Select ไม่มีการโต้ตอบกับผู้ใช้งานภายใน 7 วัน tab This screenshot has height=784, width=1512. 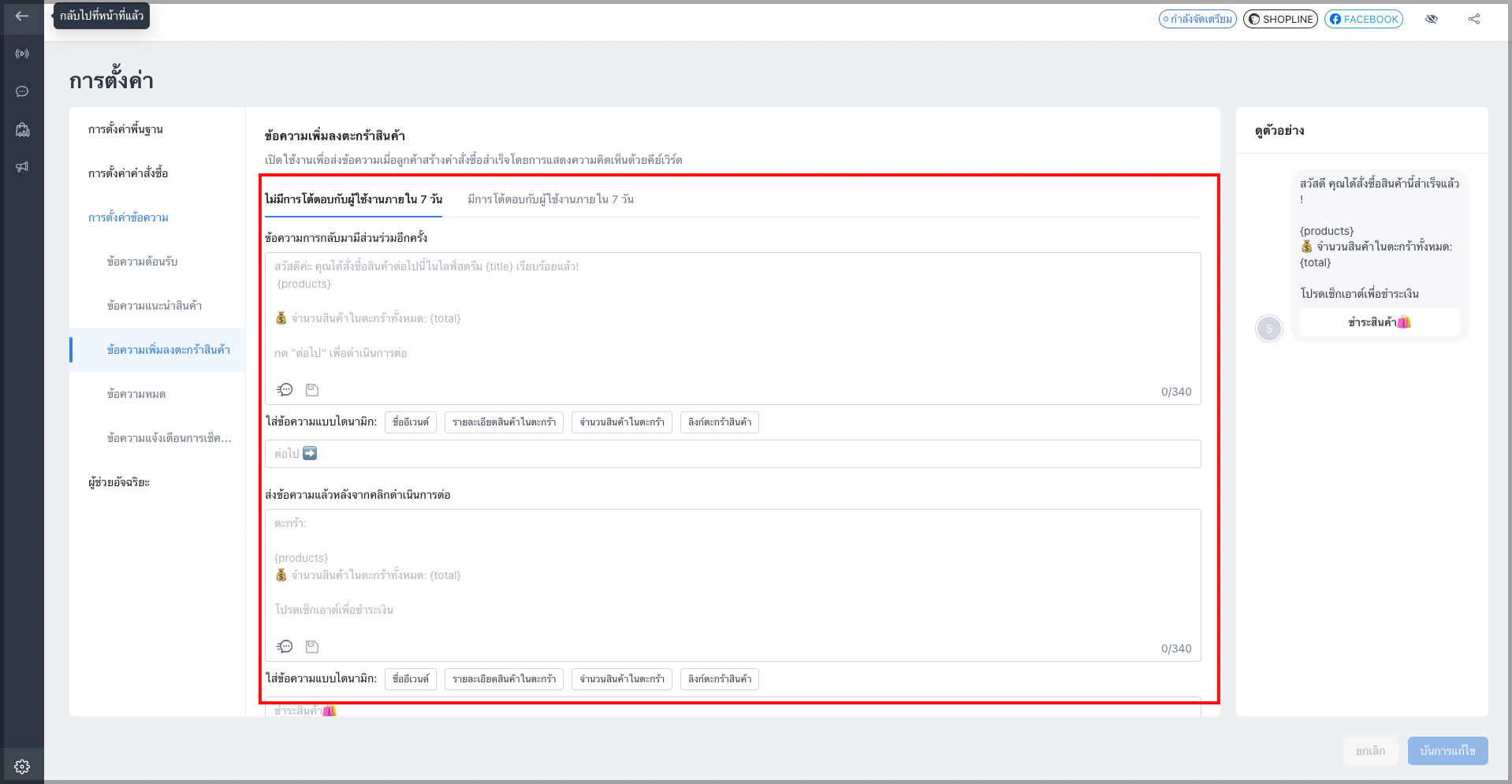pyautogui.click(x=353, y=199)
